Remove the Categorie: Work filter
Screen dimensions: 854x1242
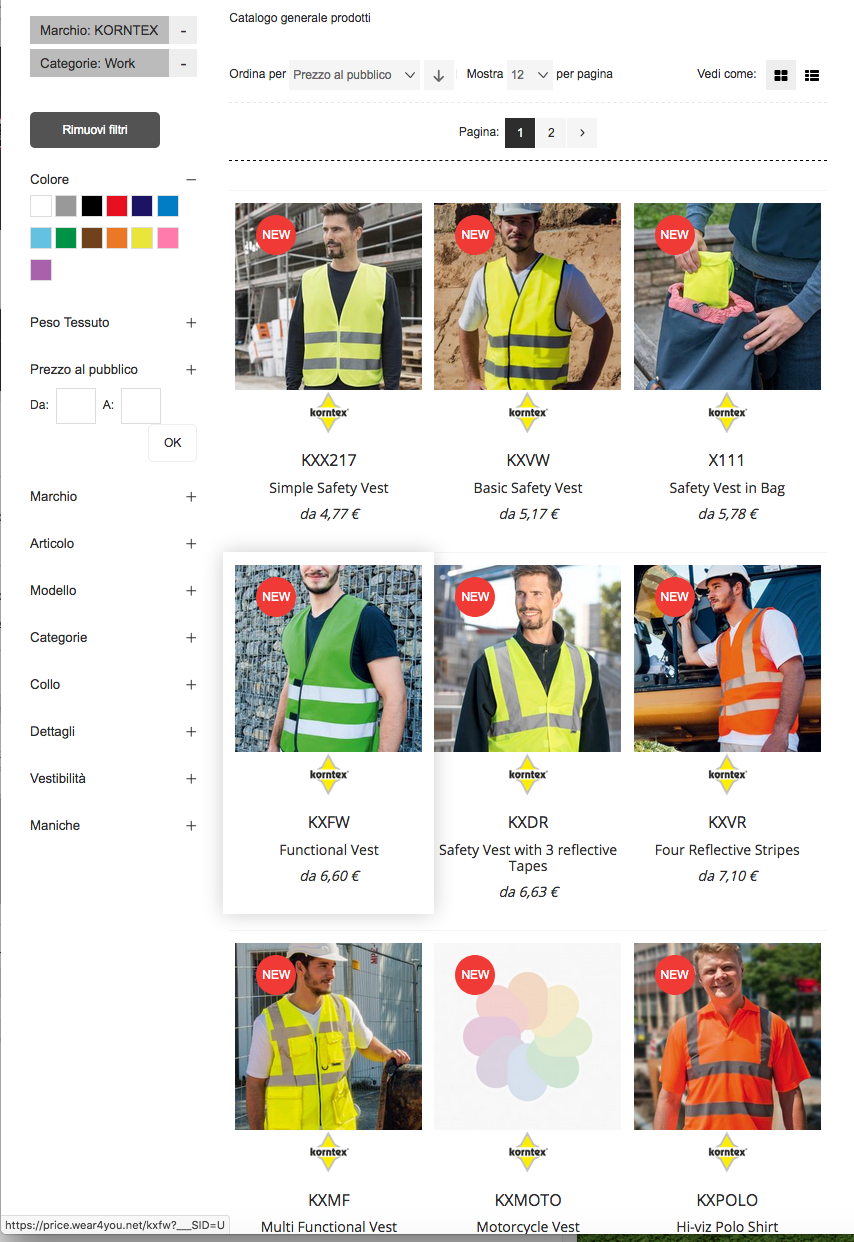coord(183,64)
